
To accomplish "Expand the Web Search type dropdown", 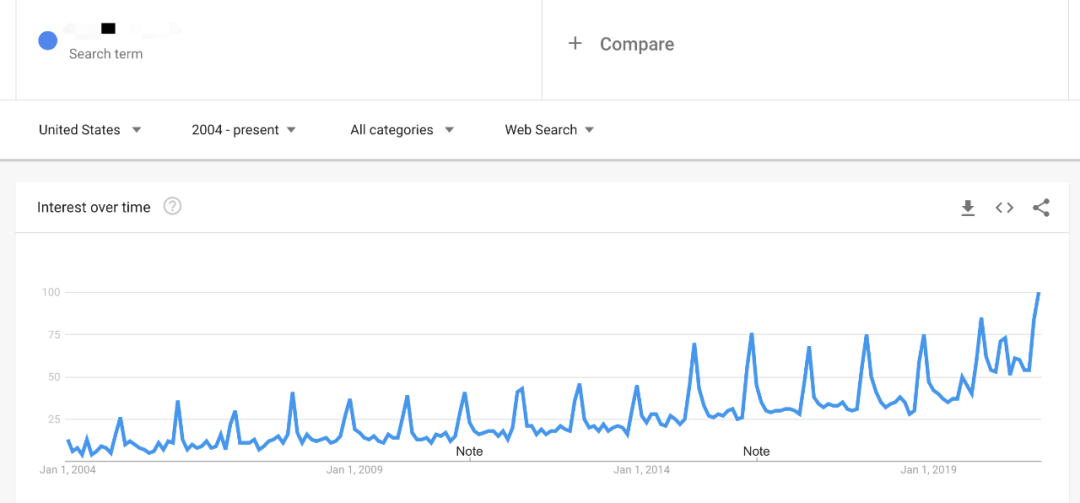I will pyautogui.click(x=549, y=130).
